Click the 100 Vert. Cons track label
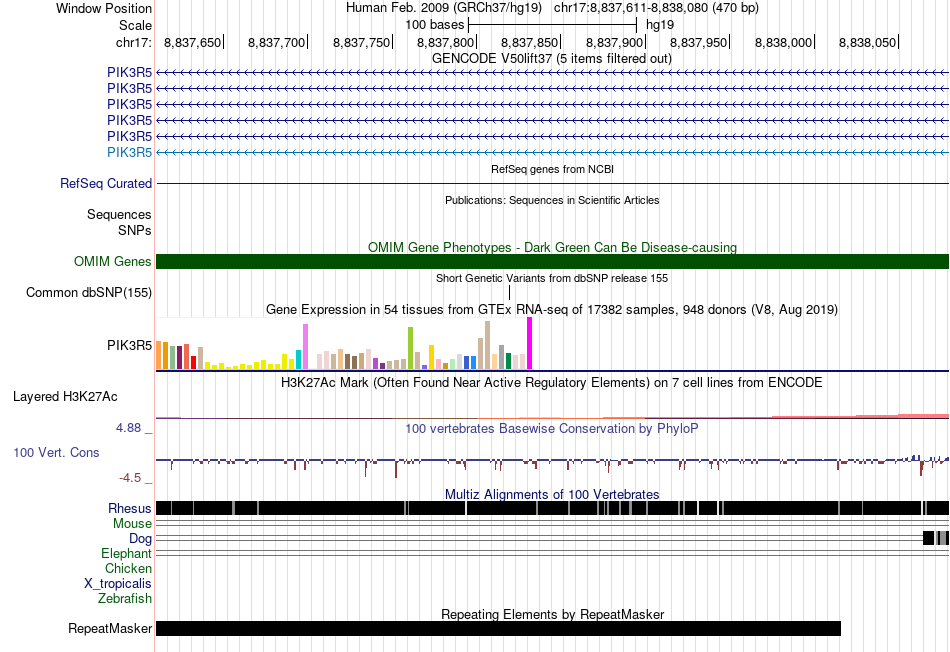 (56, 452)
